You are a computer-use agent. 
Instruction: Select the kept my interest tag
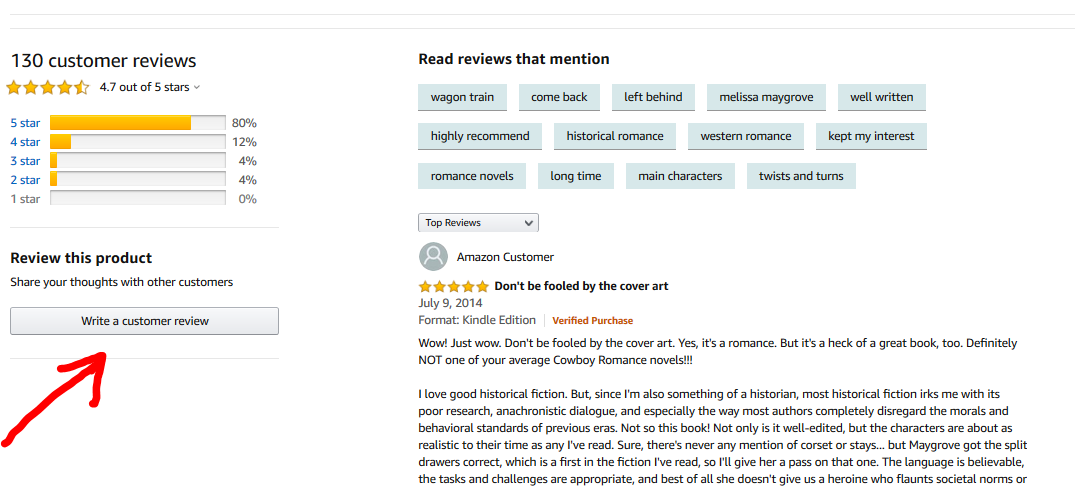click(x=871, y=136)
